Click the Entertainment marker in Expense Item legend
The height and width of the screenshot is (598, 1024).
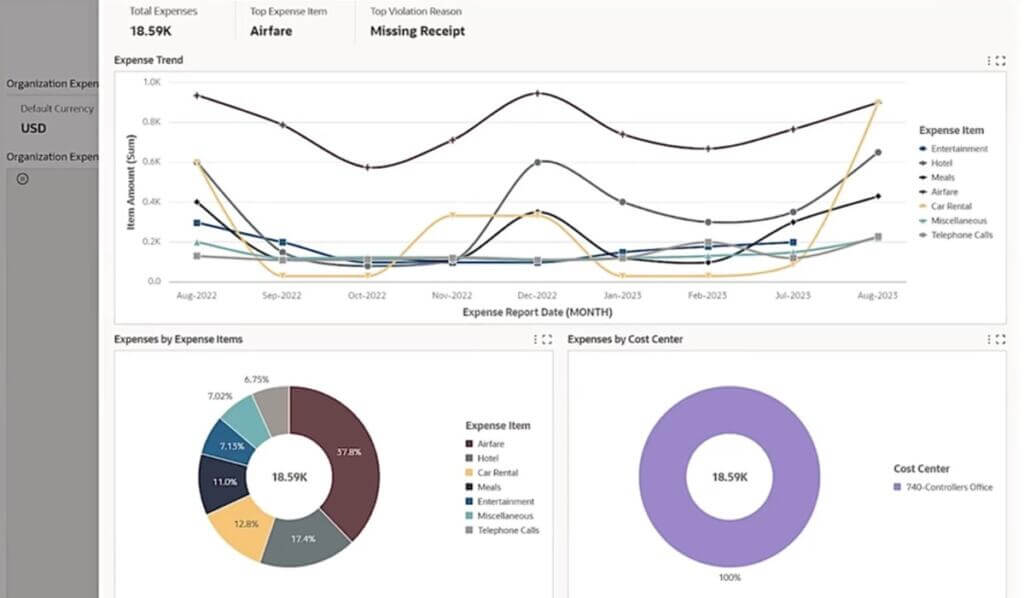(x=924, y=147)
